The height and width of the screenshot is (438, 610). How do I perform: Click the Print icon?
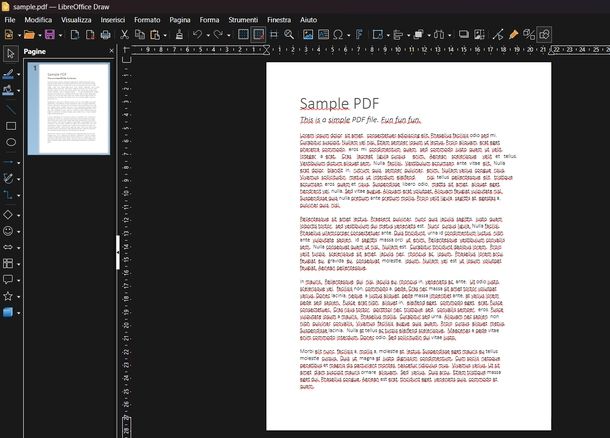[x=105, y=35]
